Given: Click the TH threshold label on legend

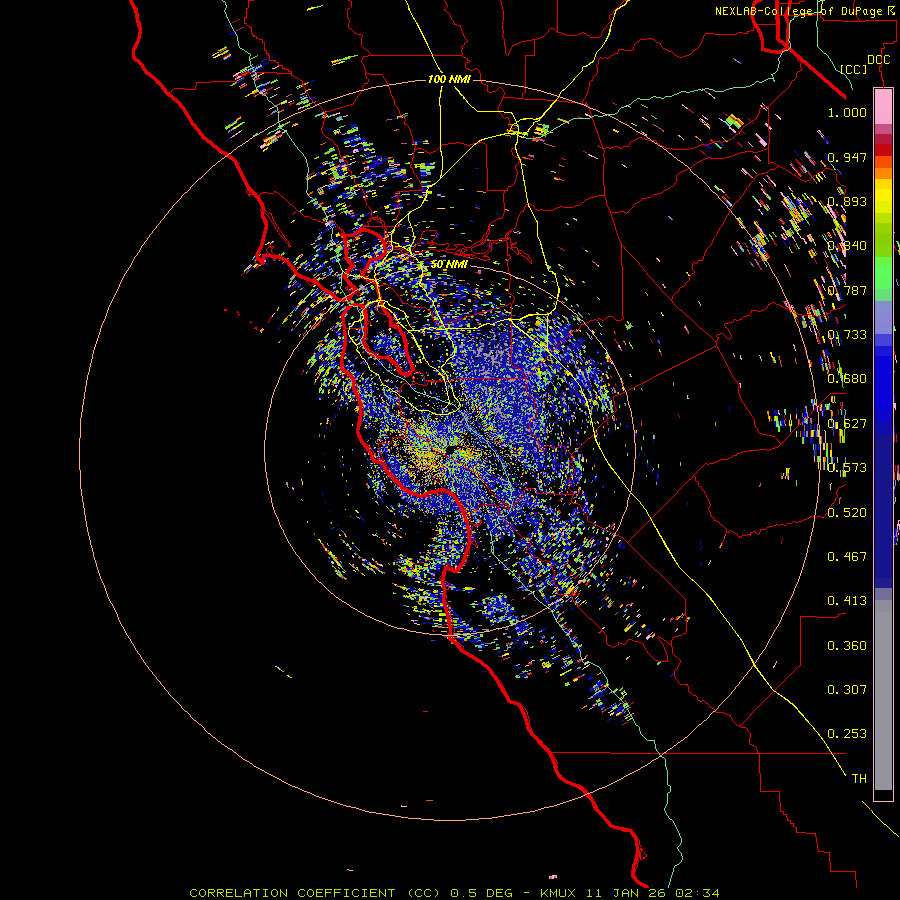Looking at the screenshot, I should (859, 779).
